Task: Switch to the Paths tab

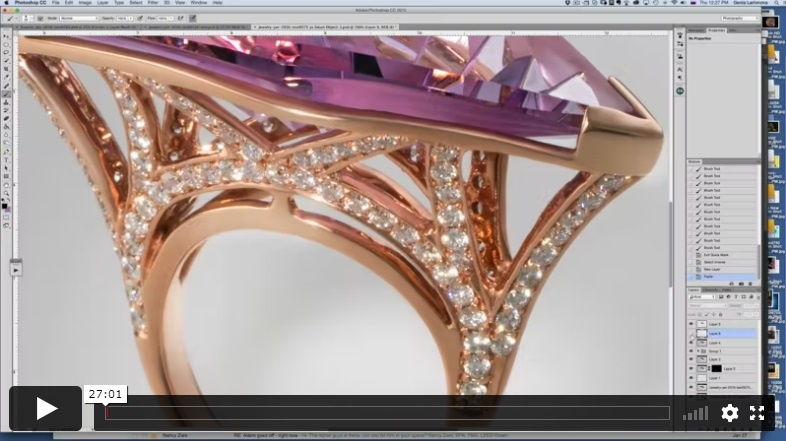Action: click(726, 290)
